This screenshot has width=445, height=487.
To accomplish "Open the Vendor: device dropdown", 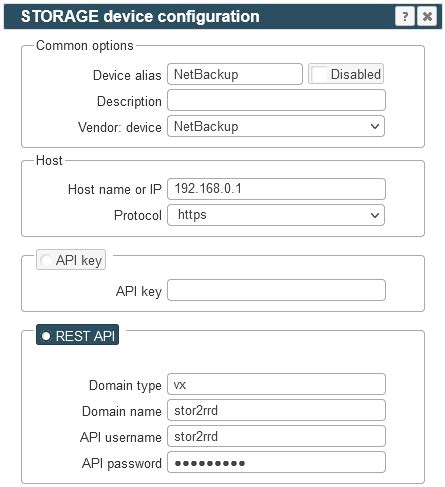I will 276,126.
